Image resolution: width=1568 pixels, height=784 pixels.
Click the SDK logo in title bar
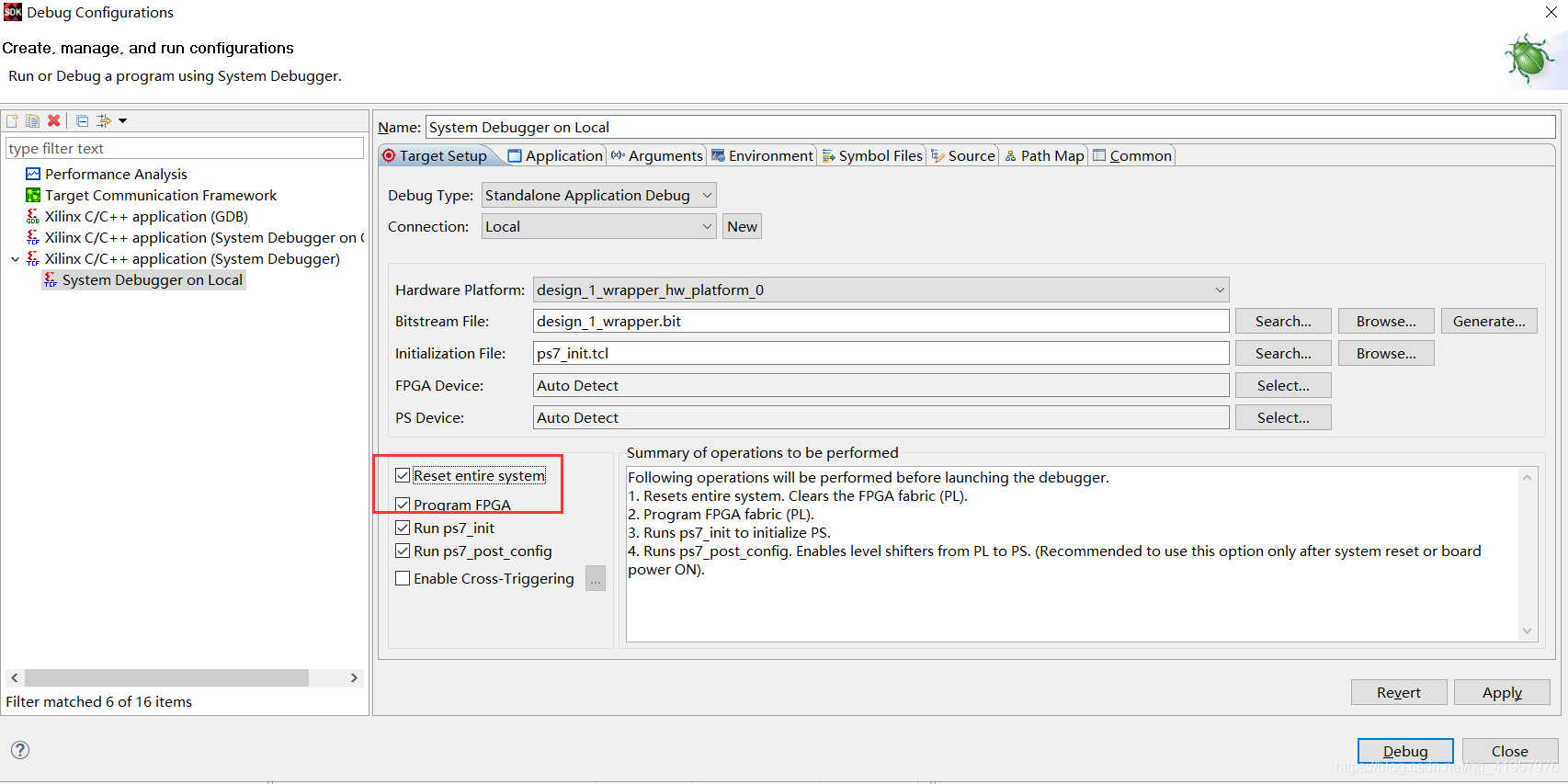click(12, 12)
